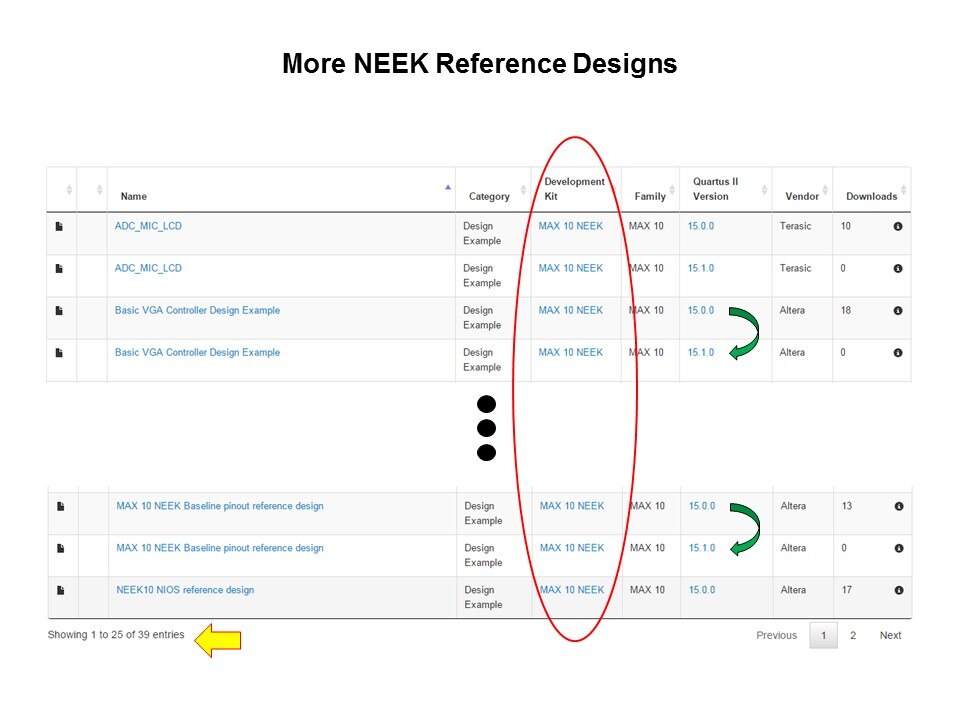
Task: Click the info icon in the row with 17 downloads
Action: coord(898,591)
